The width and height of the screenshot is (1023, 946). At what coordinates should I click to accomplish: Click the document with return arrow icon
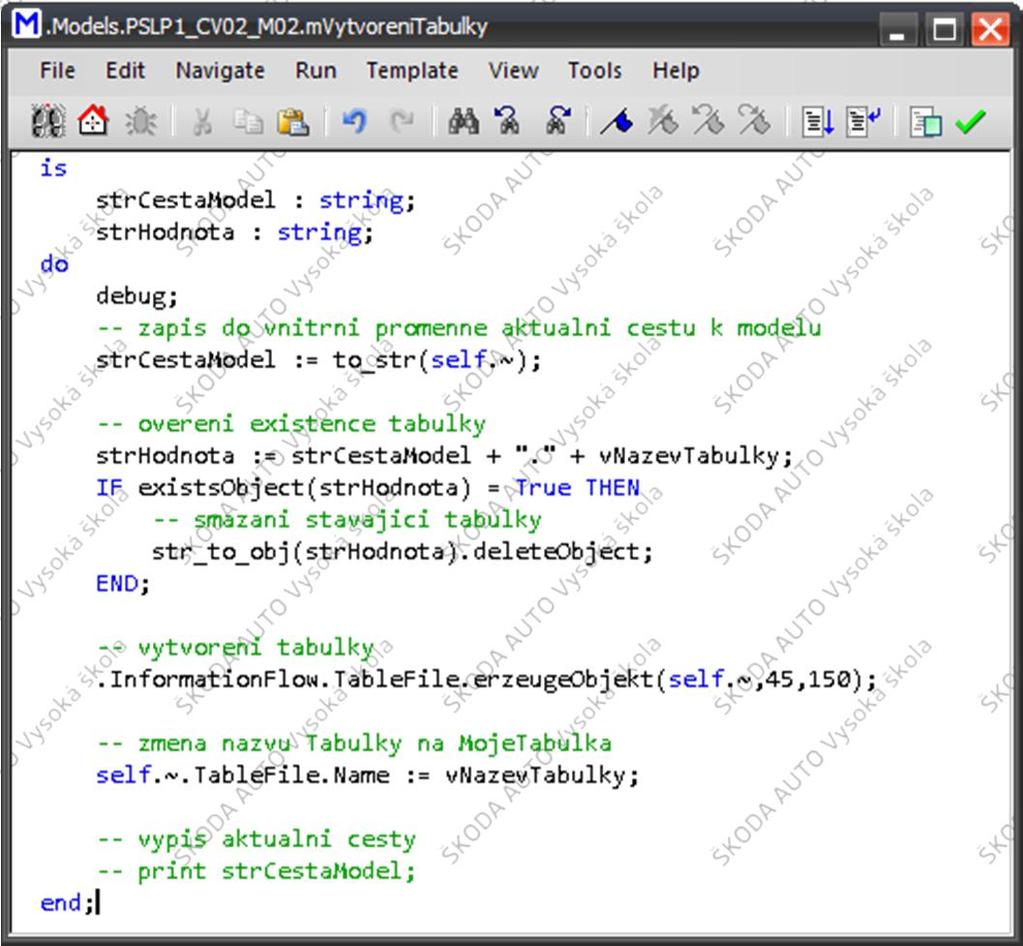pos(864,121)
